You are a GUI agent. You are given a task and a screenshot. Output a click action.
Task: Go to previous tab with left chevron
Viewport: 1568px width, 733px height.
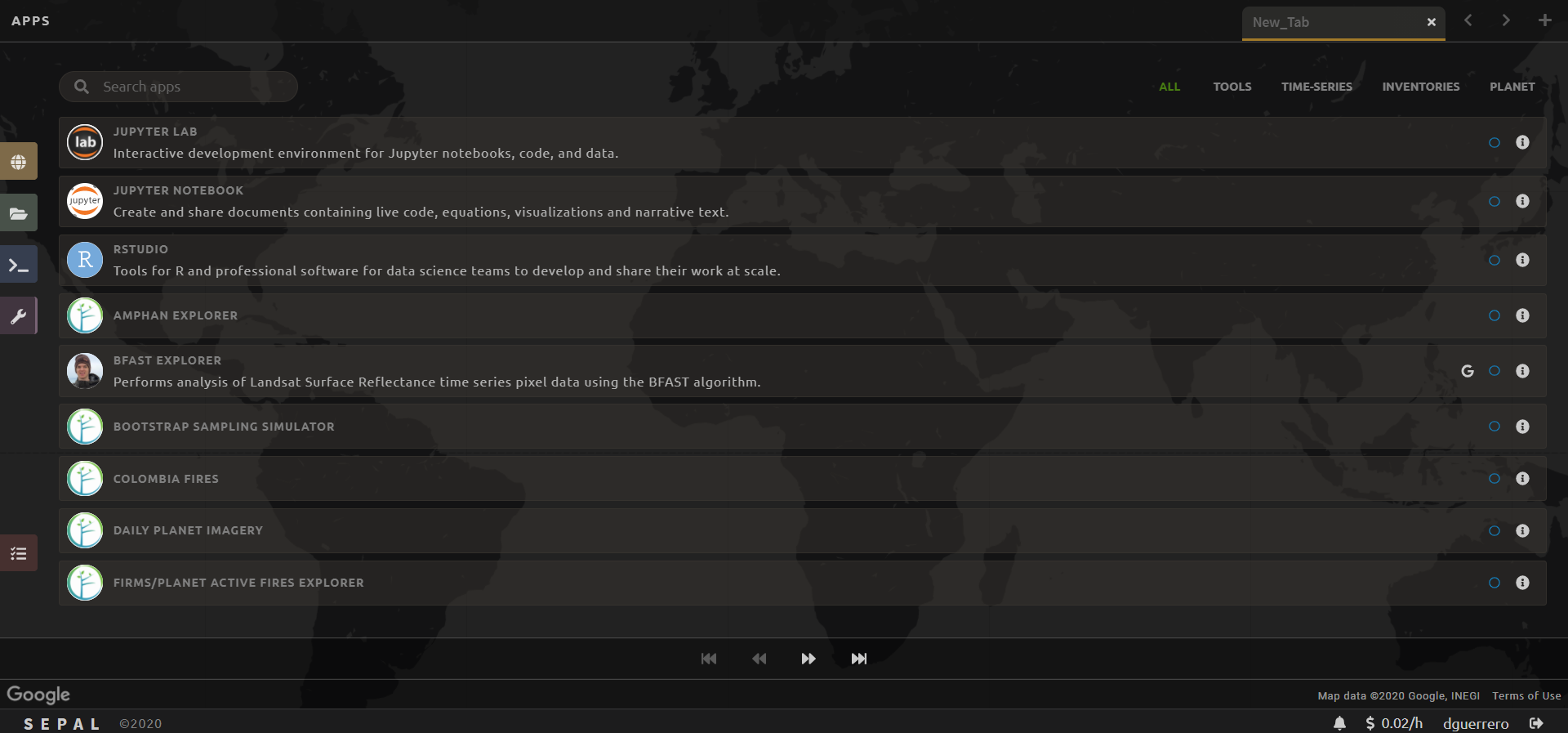pos(1468,20)
